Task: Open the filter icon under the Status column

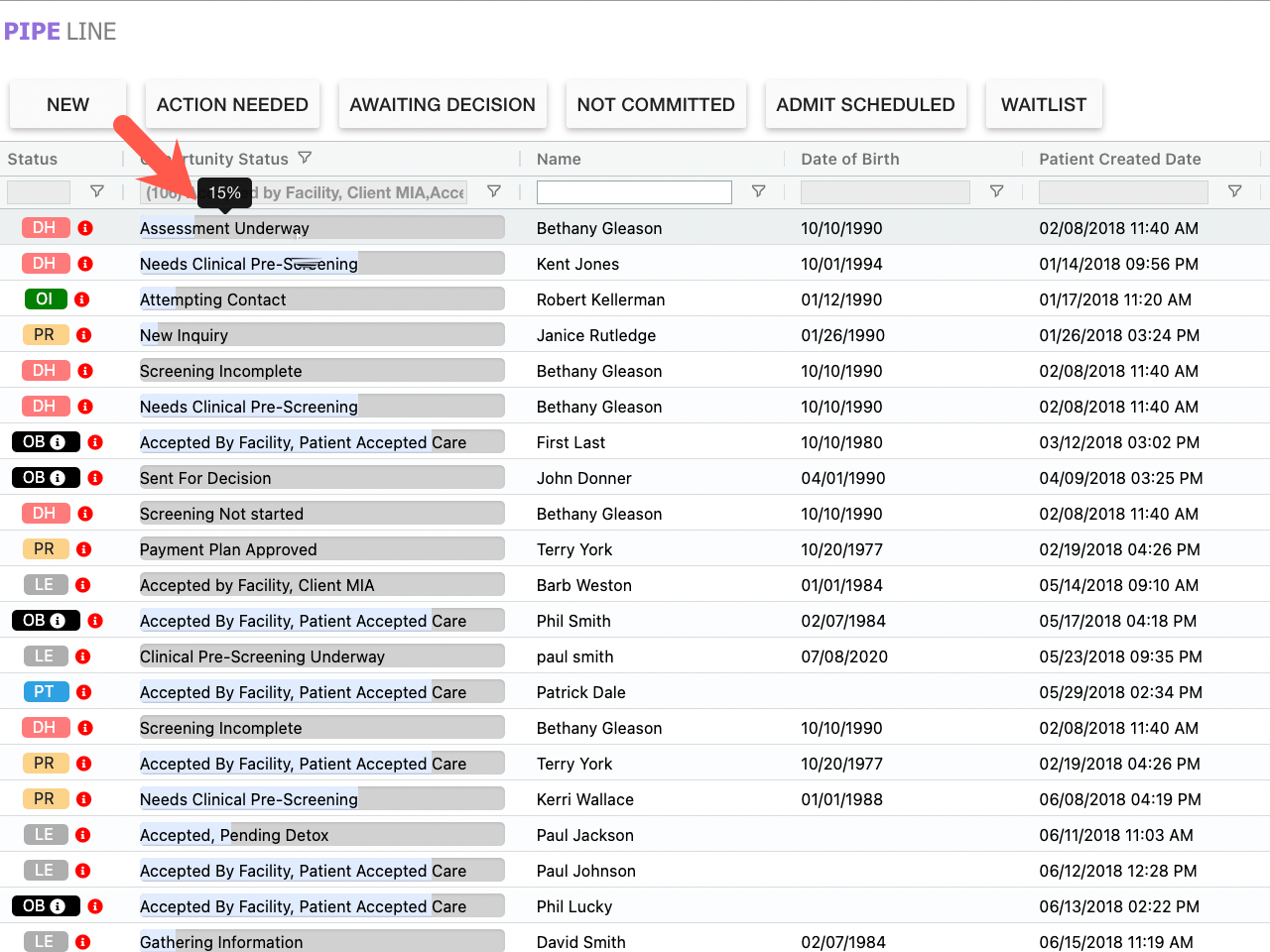Action: [x=97, y=191]
